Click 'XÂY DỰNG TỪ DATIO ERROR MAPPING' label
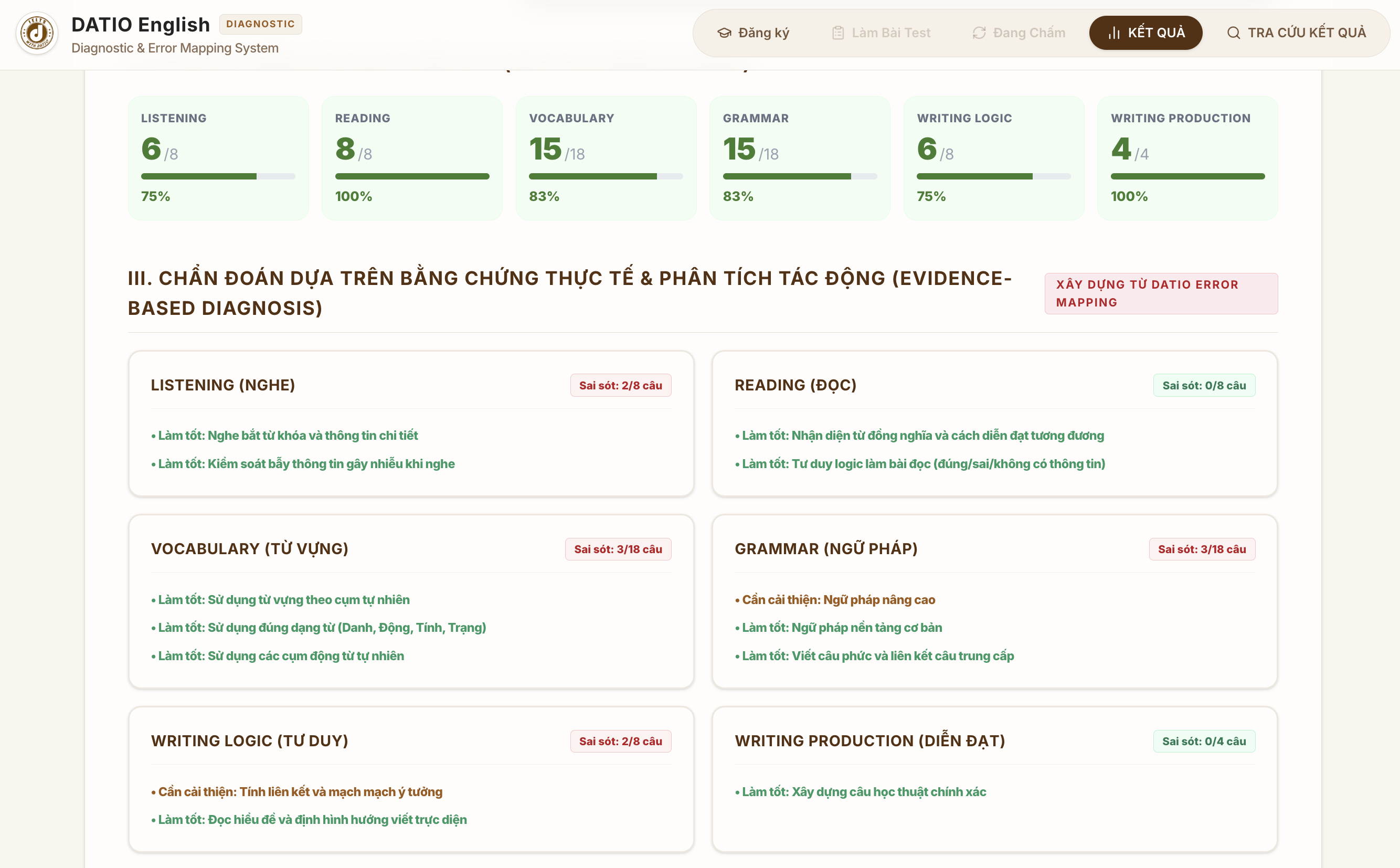The image size is (1400, 868). pyautogui.click(x=1161, y=293)
